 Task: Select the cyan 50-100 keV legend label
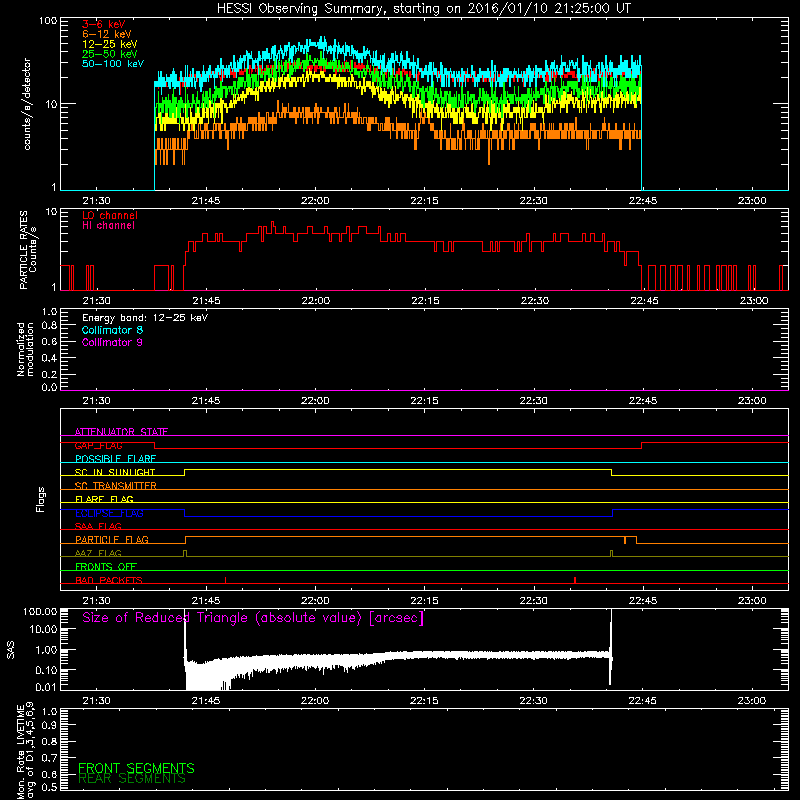[x=113, y=64]
